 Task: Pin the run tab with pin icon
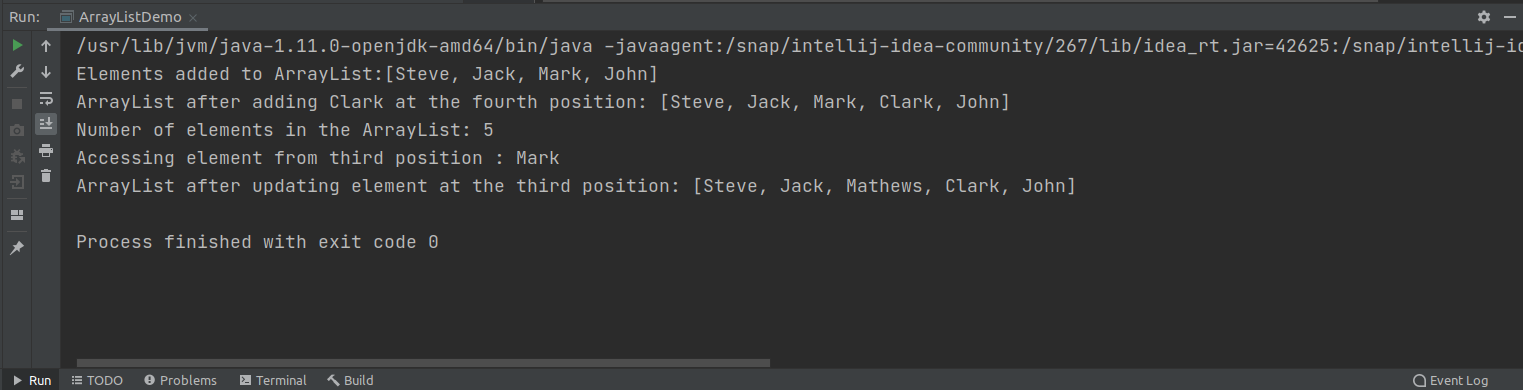click(17, 247)
